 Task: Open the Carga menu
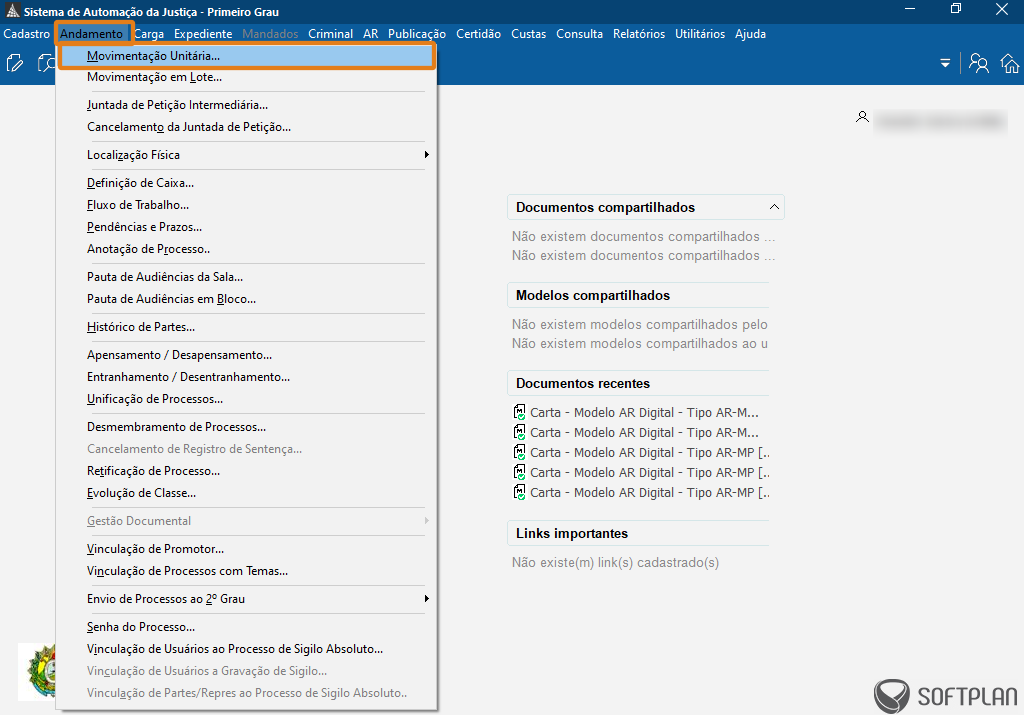click(149, 34)
